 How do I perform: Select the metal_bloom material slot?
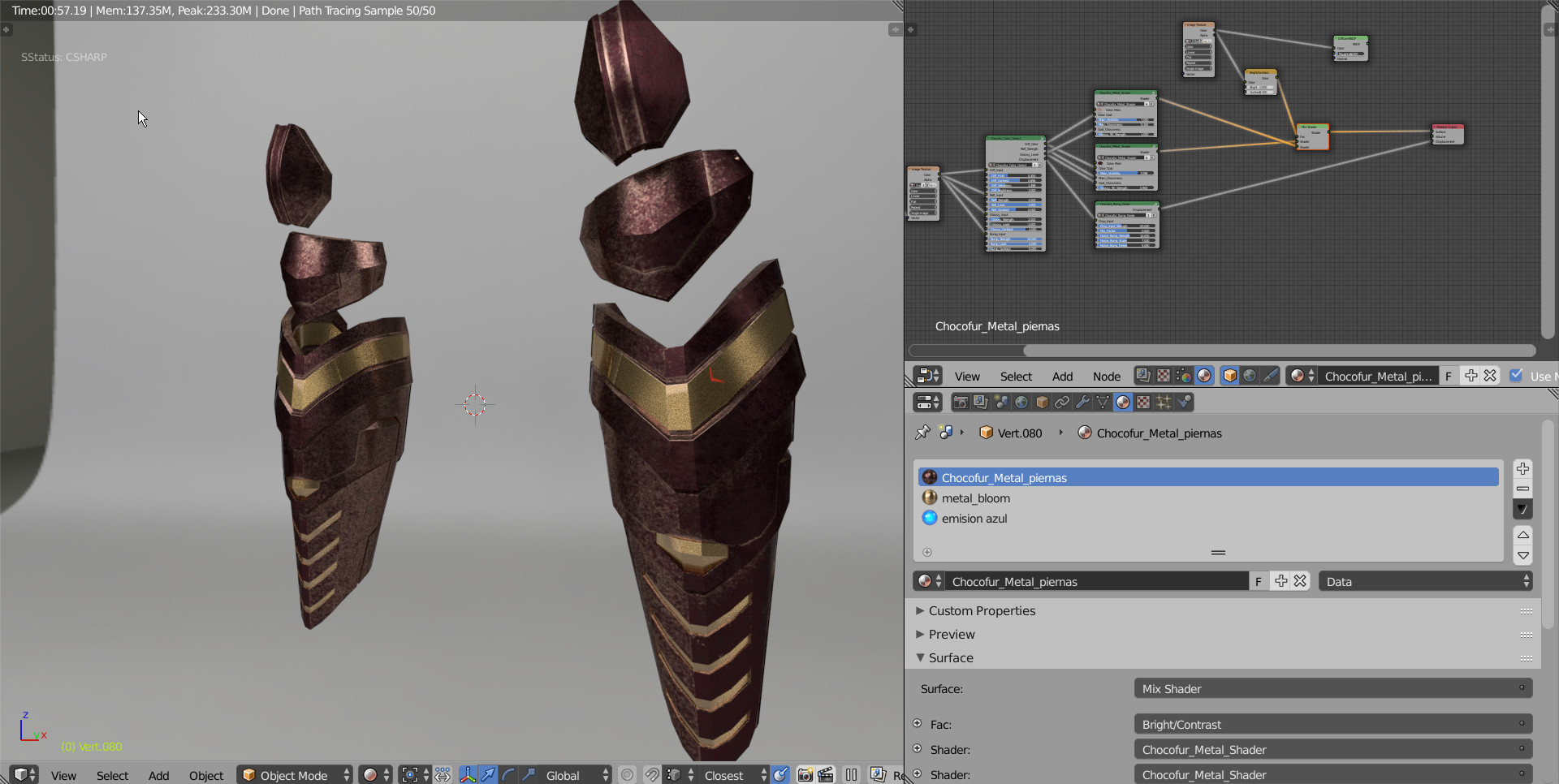1208,498
